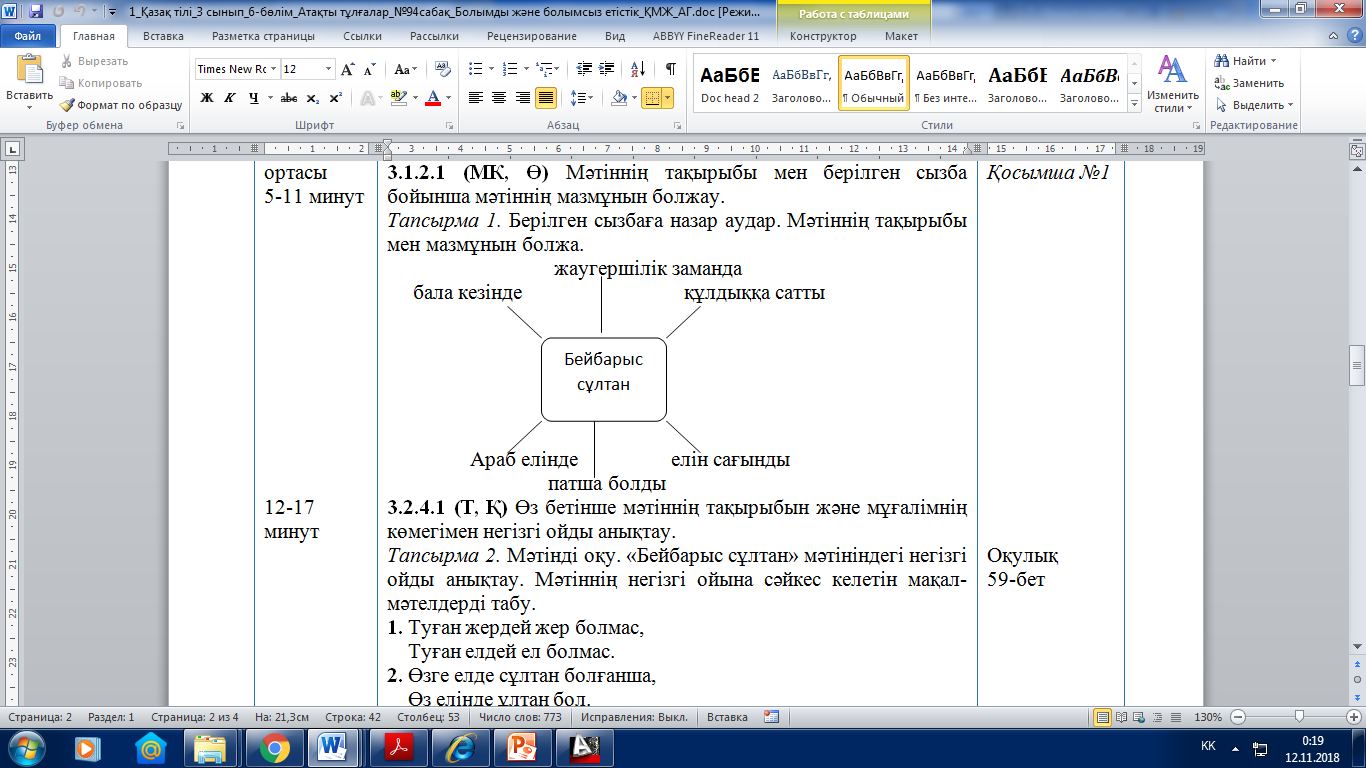Viewport: 1366px width, 768px height.
Task: Open Google Chrome from the taskbar
Action: click(x=274, y=747)
